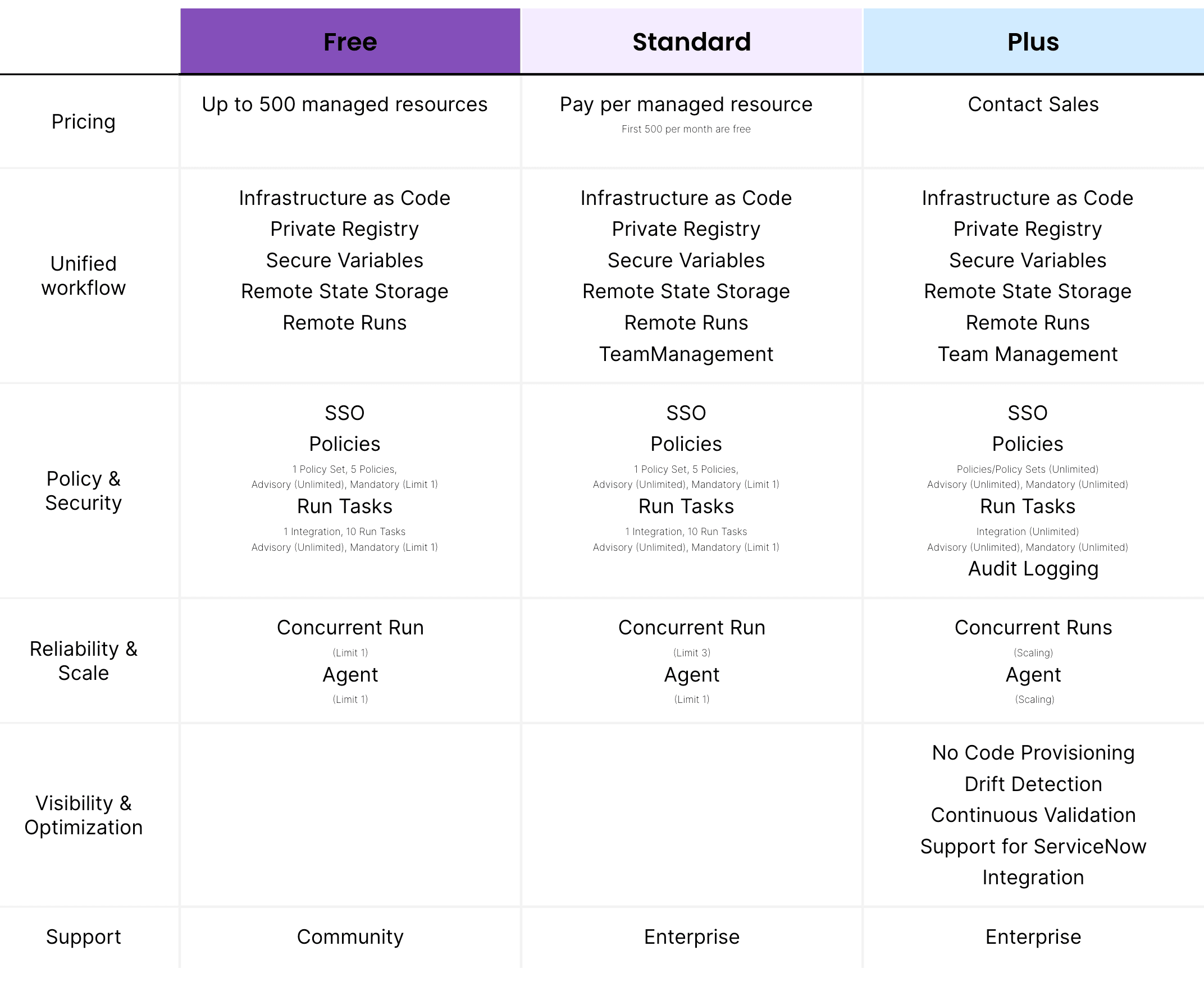Click TeamManagement in Standard column
Viewport: 1204px width, 987px height.
point(685,354)
